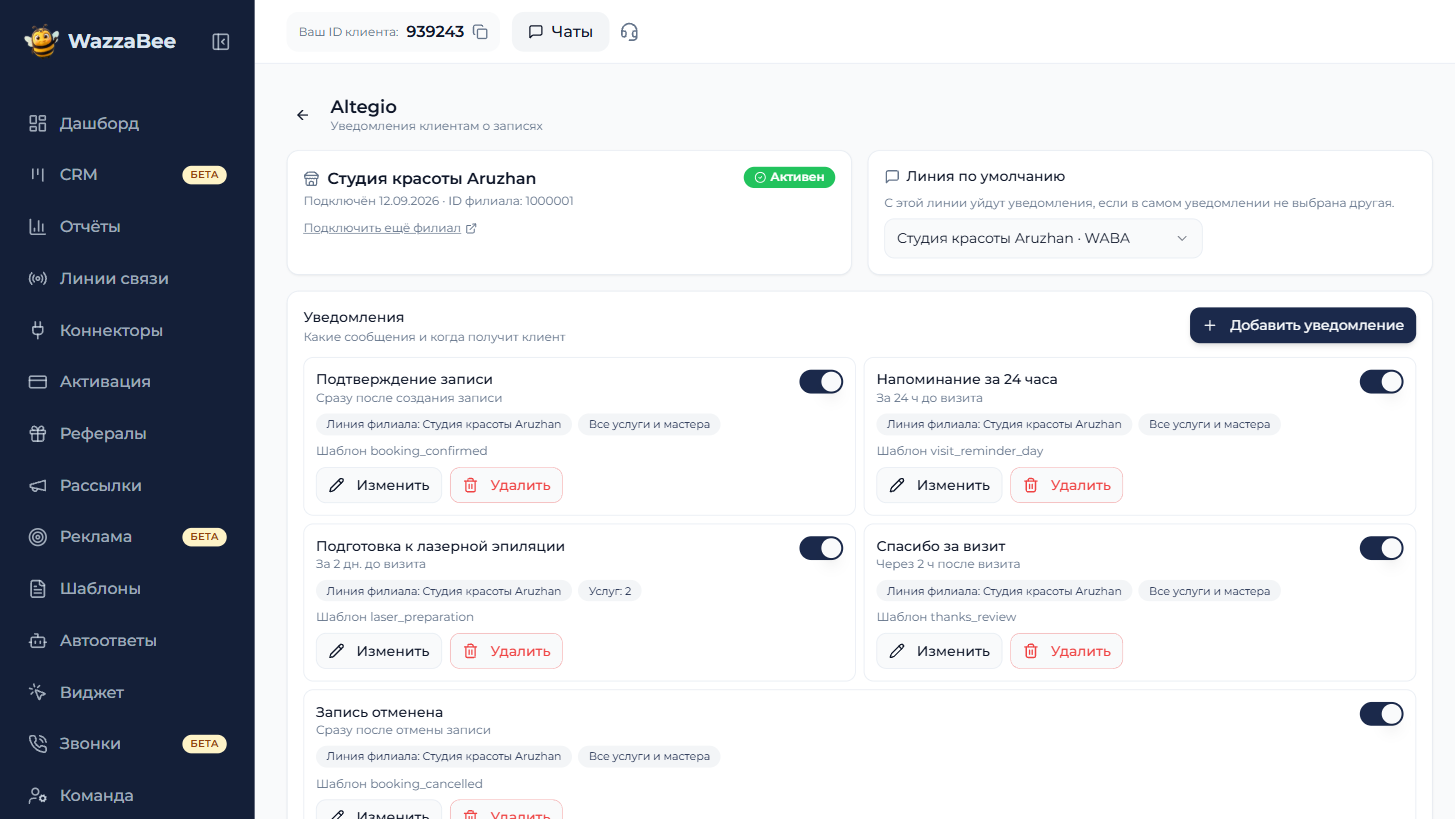Click the Шаблоны document icon
Viewport: 1455px width, 819px height.
click(38, 588)
